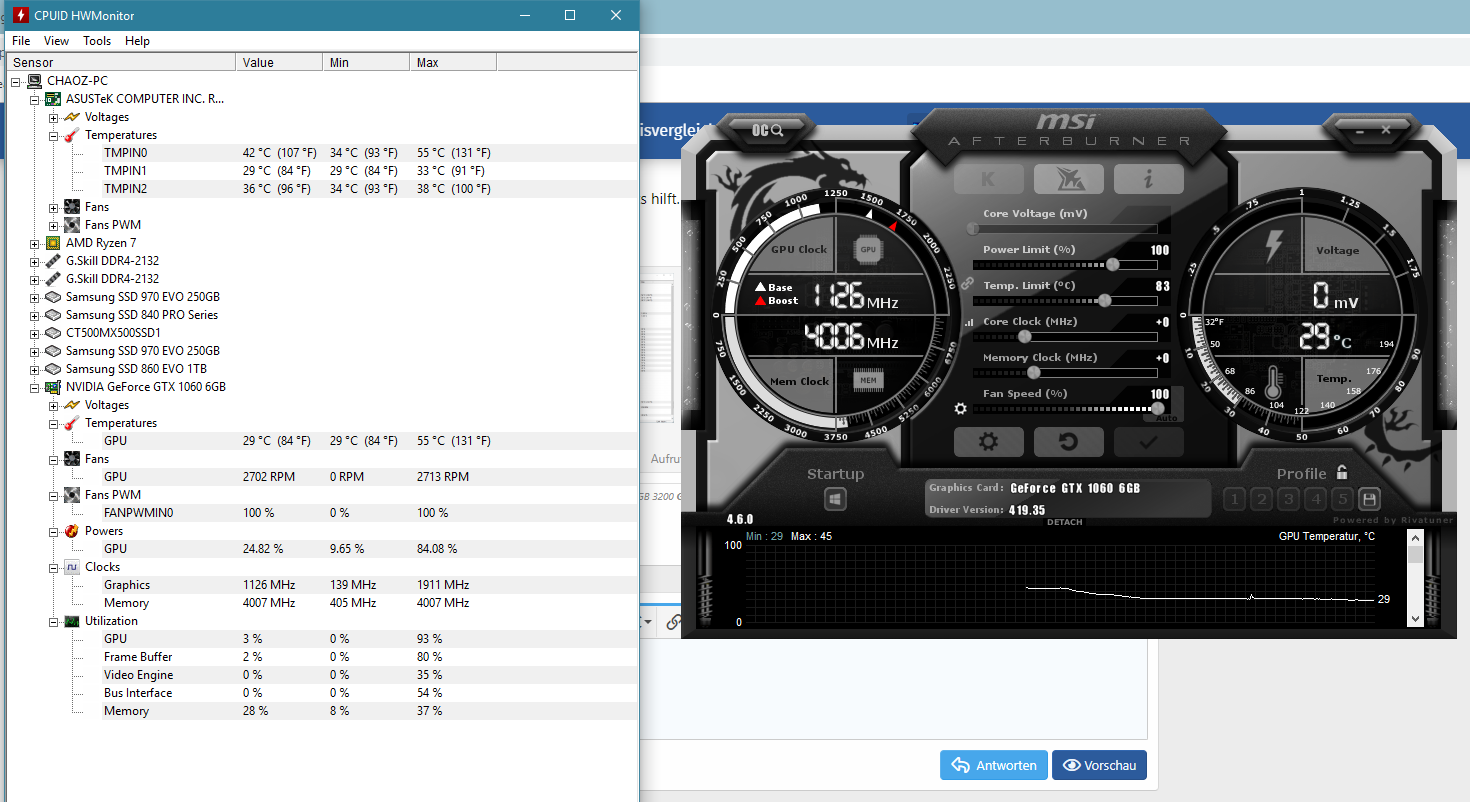Click the Afterburner graph scrollbar up arrow
The image size is (1470, 802).
click(1415, 537)
